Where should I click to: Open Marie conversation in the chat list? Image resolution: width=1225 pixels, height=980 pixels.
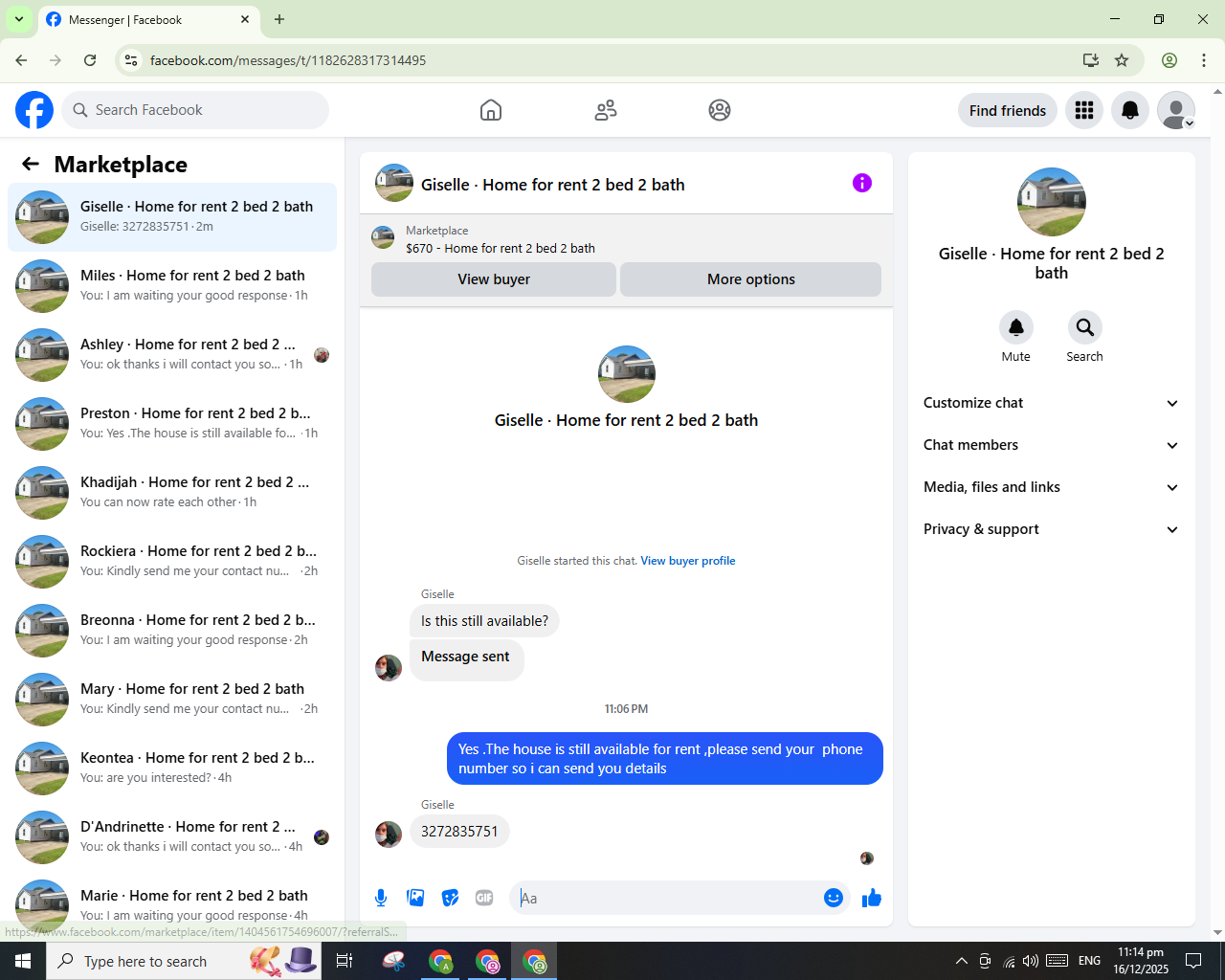(x=172, y=904)
